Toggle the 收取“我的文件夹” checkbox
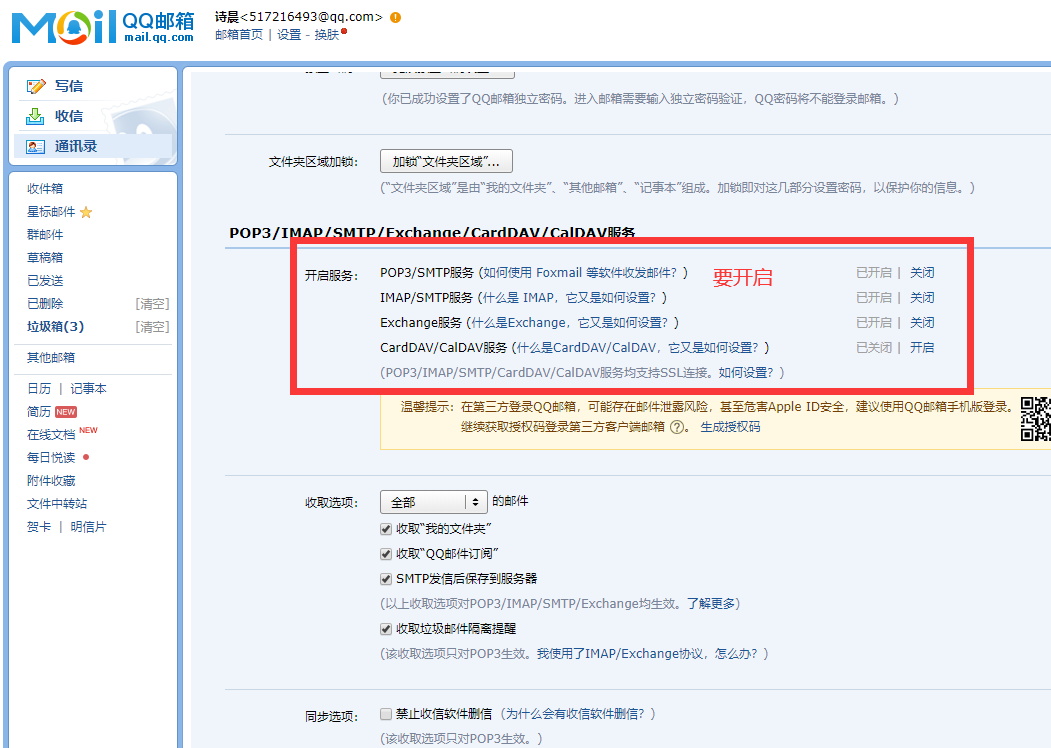 pyautogui.click(x=386, y=528)
